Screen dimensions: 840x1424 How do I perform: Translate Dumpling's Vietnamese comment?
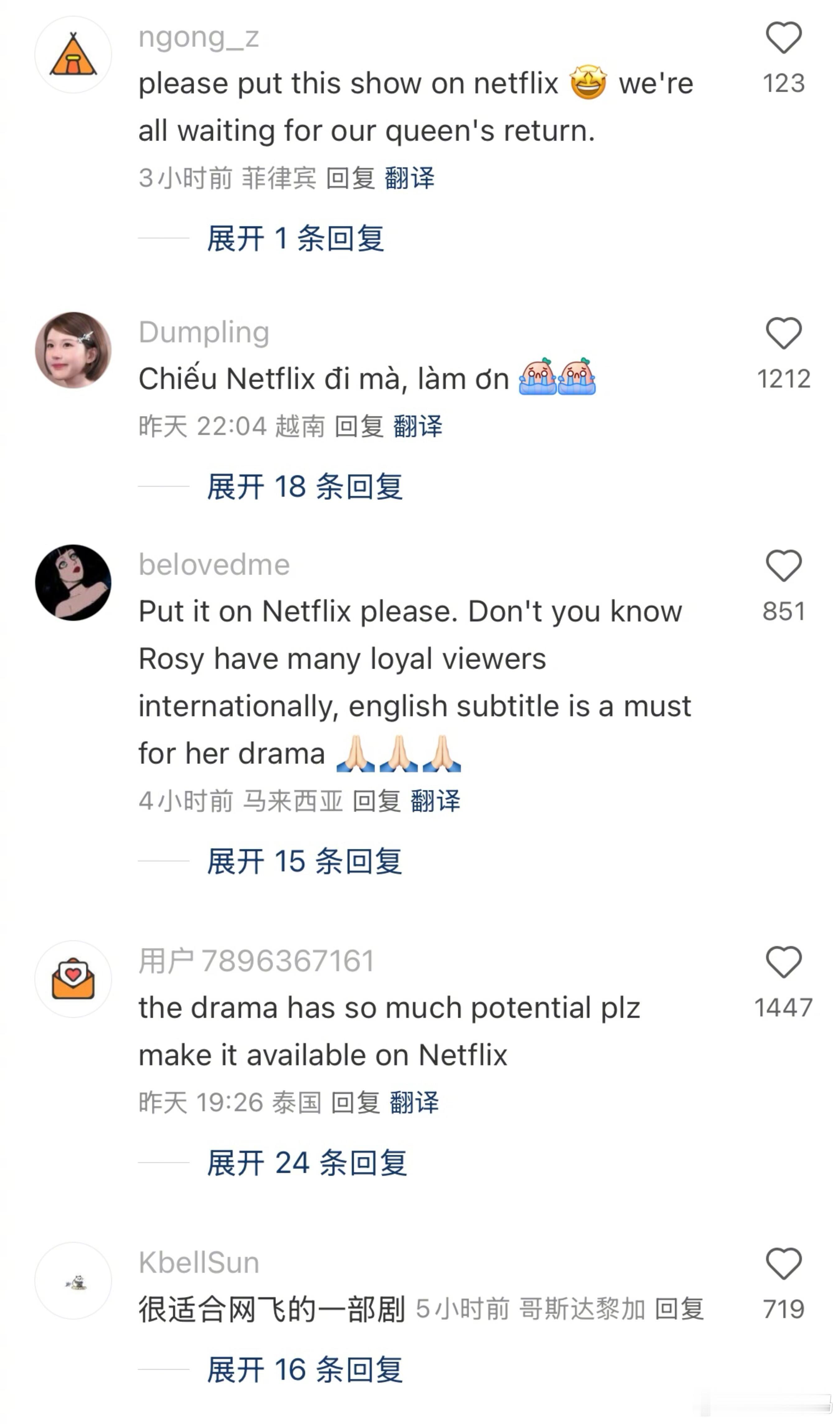(418, 426)
